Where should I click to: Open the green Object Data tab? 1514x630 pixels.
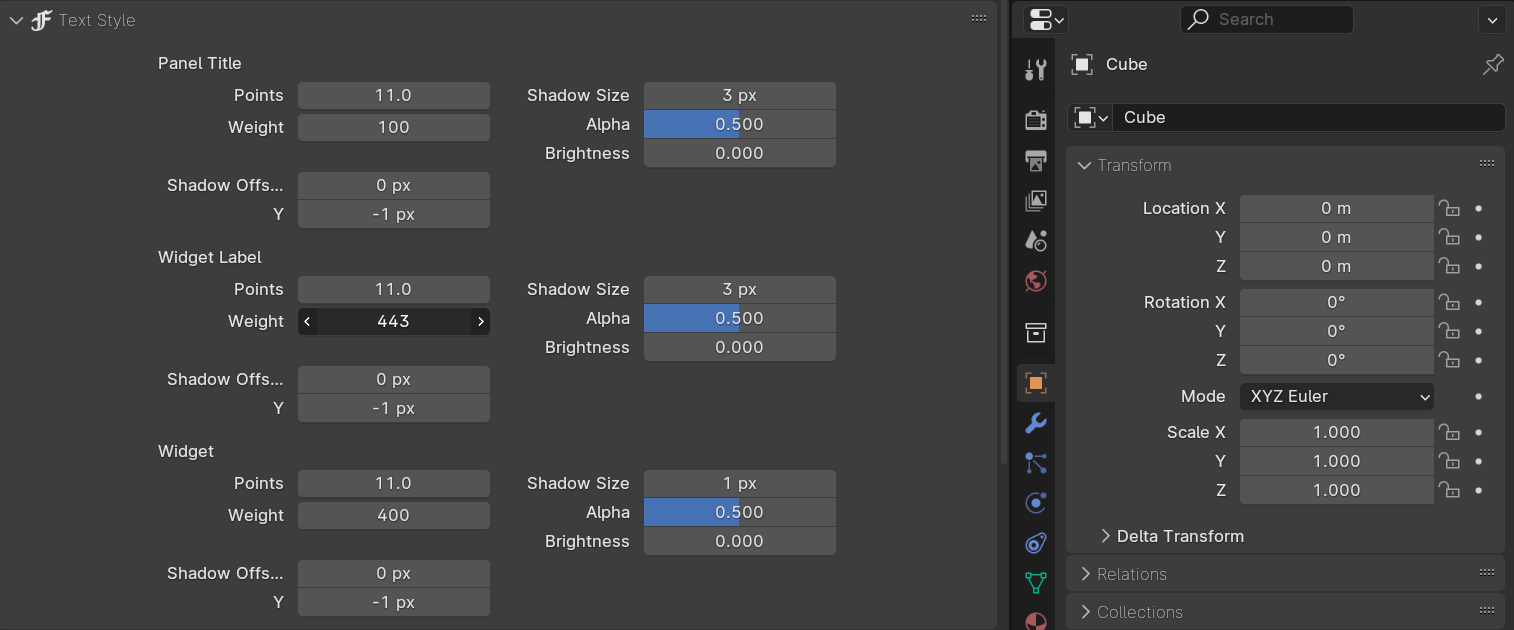click(x=1036, y=583)
